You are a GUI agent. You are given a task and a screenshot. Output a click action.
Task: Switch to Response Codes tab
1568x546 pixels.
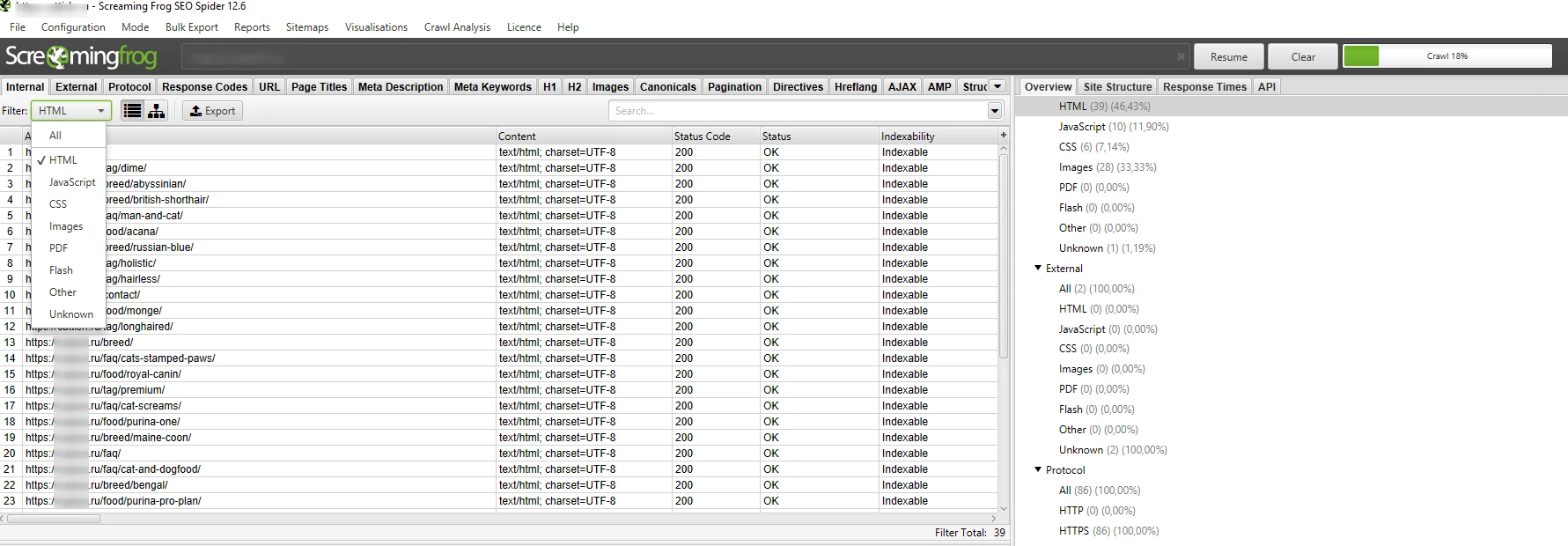point(204,86)
